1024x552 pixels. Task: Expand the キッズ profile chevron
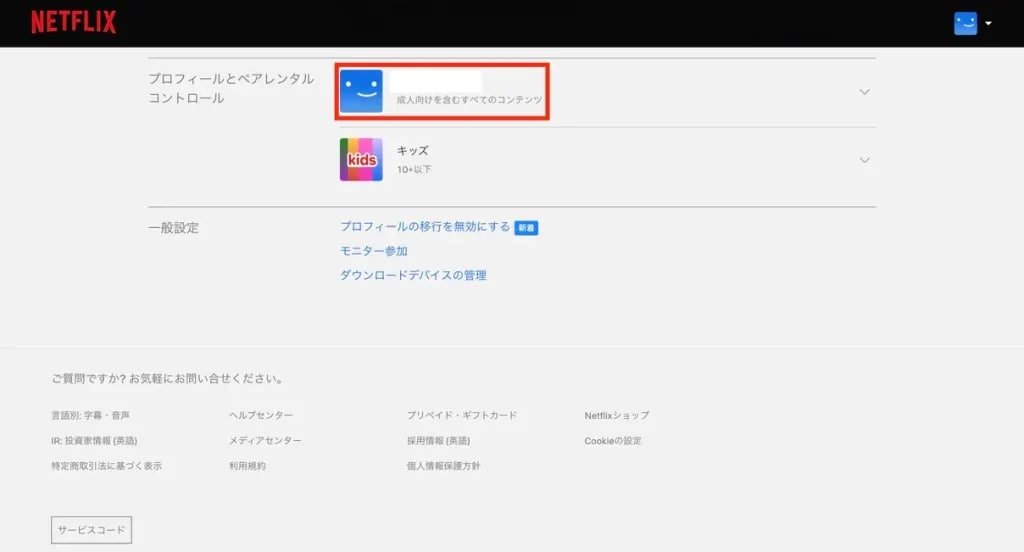pyautogui.click(x=865, y=160)
